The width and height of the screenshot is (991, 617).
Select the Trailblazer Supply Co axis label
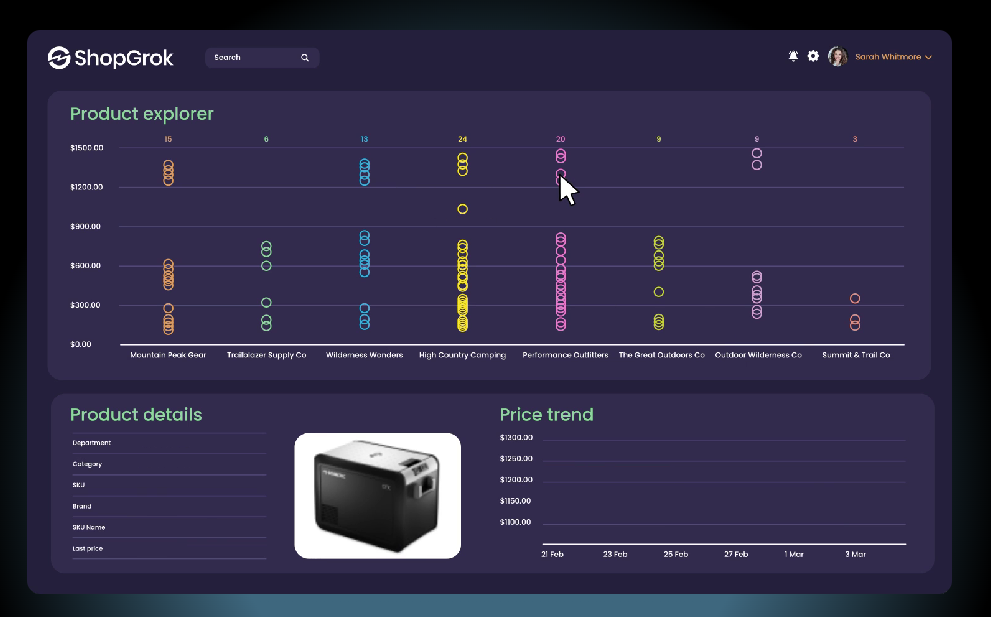(267, 355)
